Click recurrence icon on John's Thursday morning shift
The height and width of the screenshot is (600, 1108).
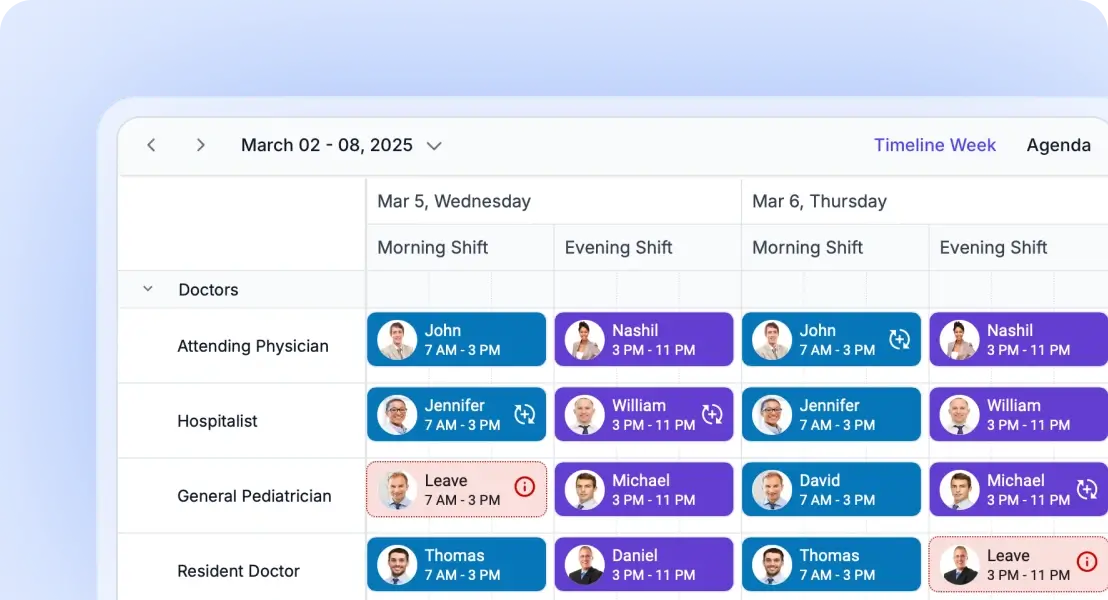point(899,339)
